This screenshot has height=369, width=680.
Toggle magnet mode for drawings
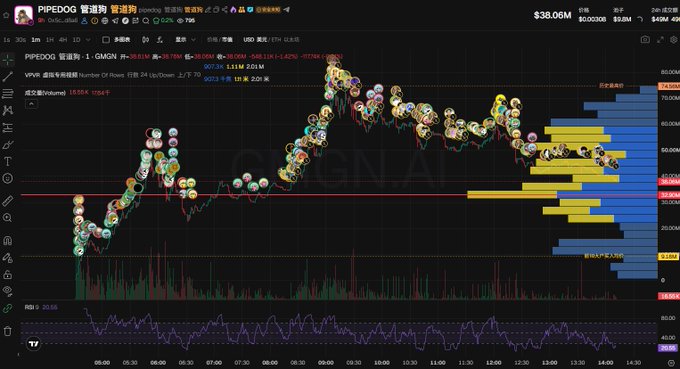[8, 240]
